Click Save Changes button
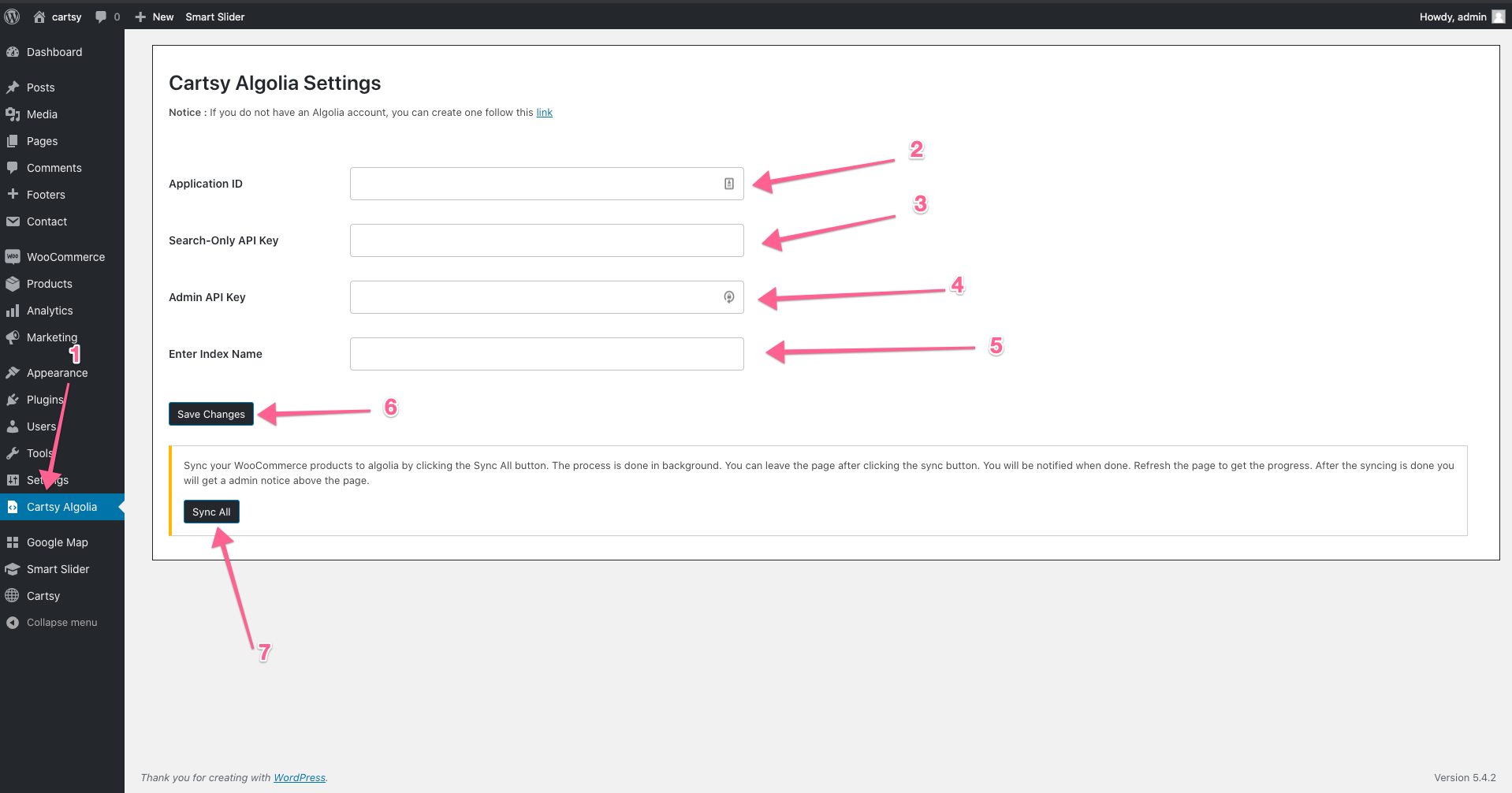 click(211, 414)
